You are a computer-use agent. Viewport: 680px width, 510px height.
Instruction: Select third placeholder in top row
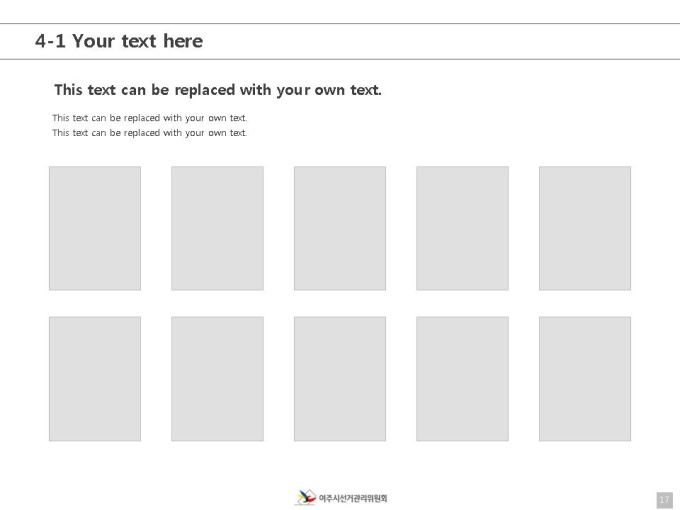[x=340, y=228]
